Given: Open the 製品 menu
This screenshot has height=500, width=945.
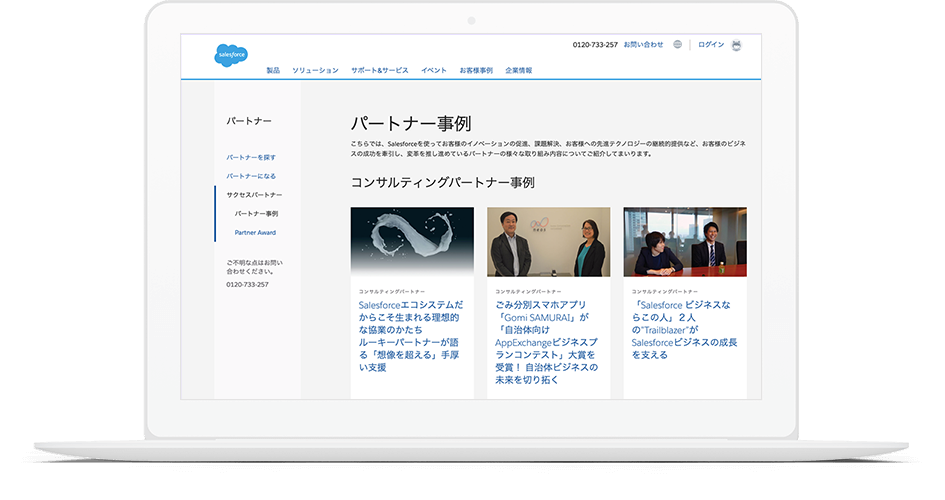Looking at the screenshot, I should click(273, 70).
